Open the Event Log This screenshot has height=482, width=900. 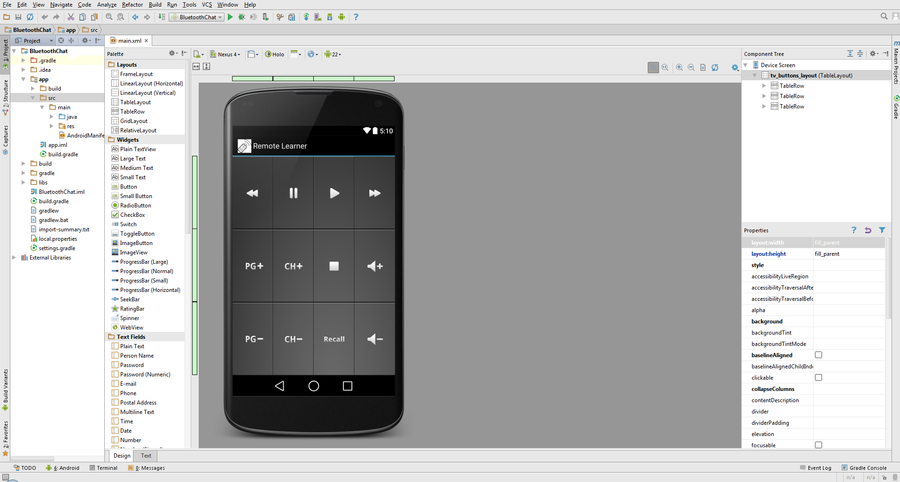(x=815, y=468)
